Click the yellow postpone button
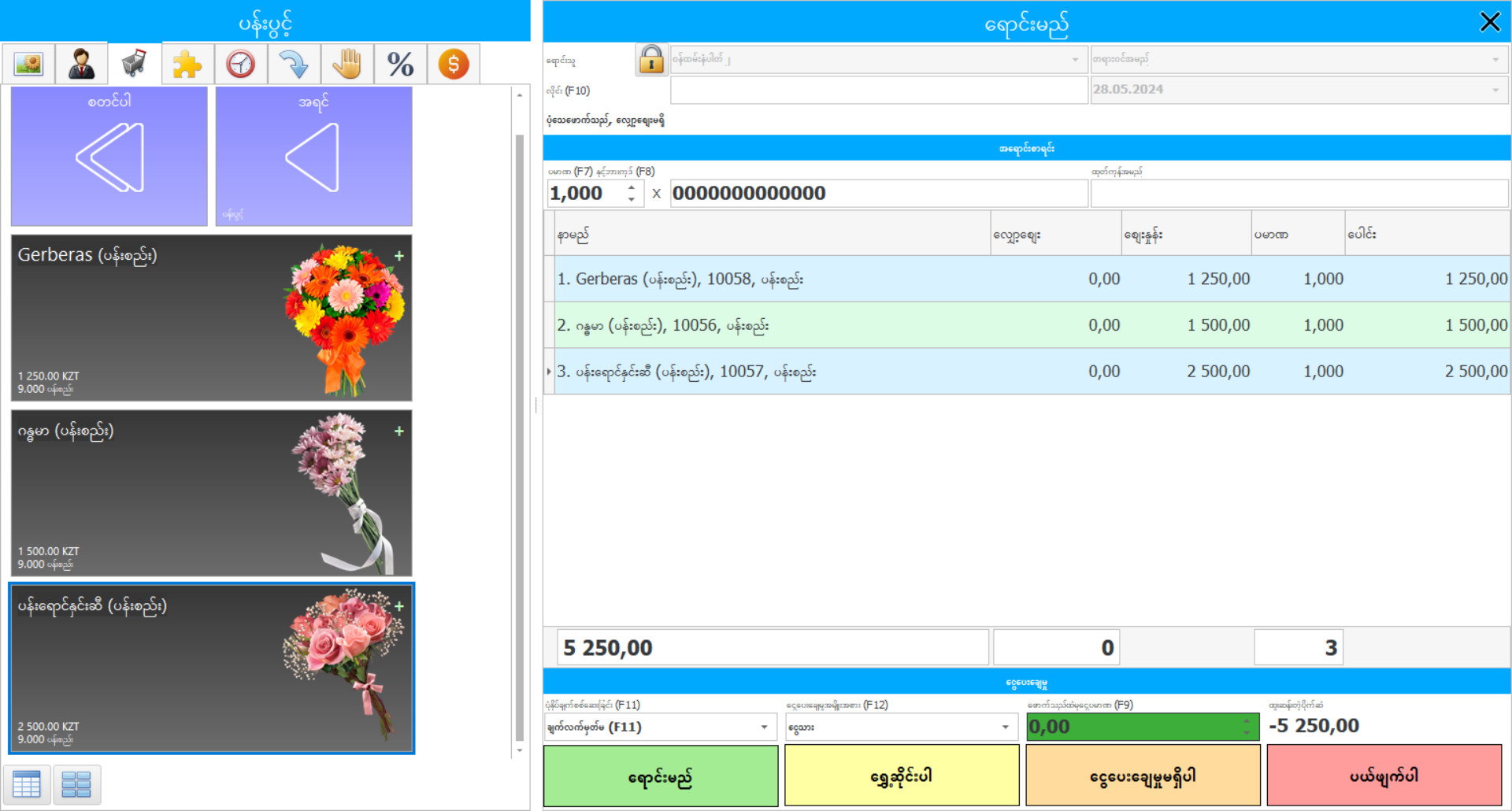1512x811 pixels. (902, 776)
